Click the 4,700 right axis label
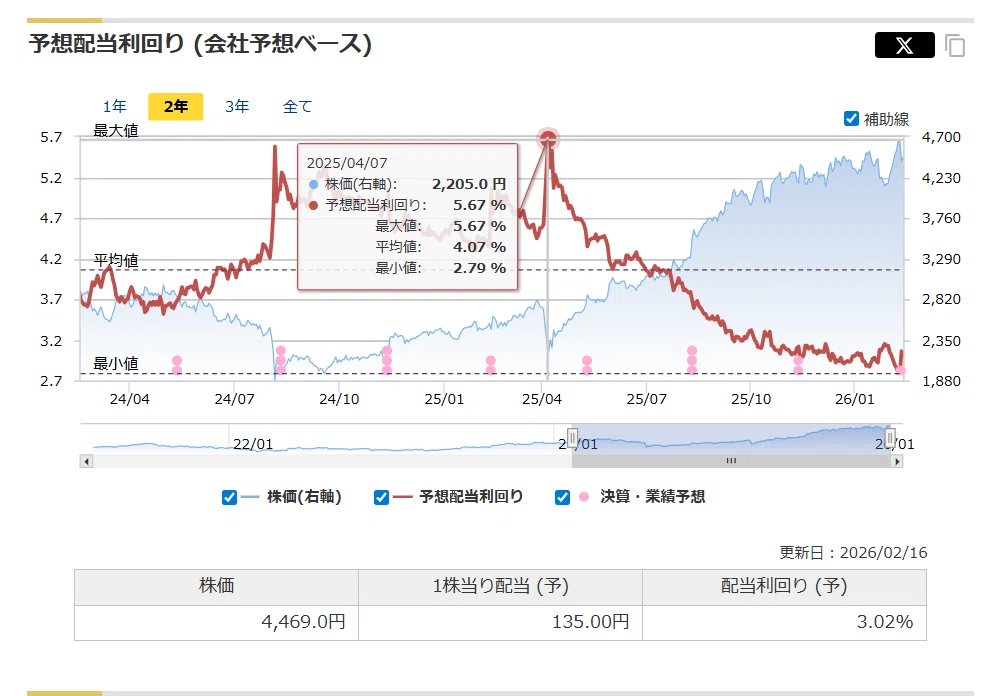 [941, 137]
